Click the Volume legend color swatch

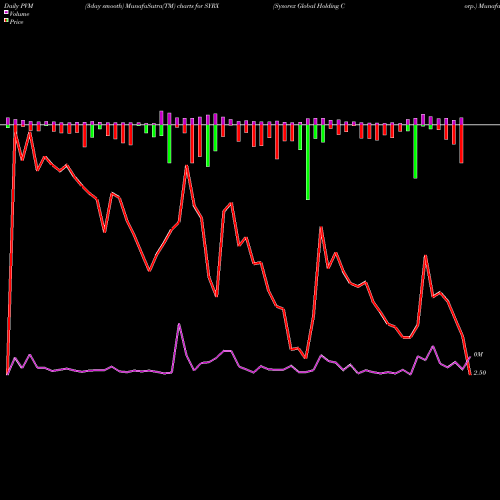pos(6,13)
